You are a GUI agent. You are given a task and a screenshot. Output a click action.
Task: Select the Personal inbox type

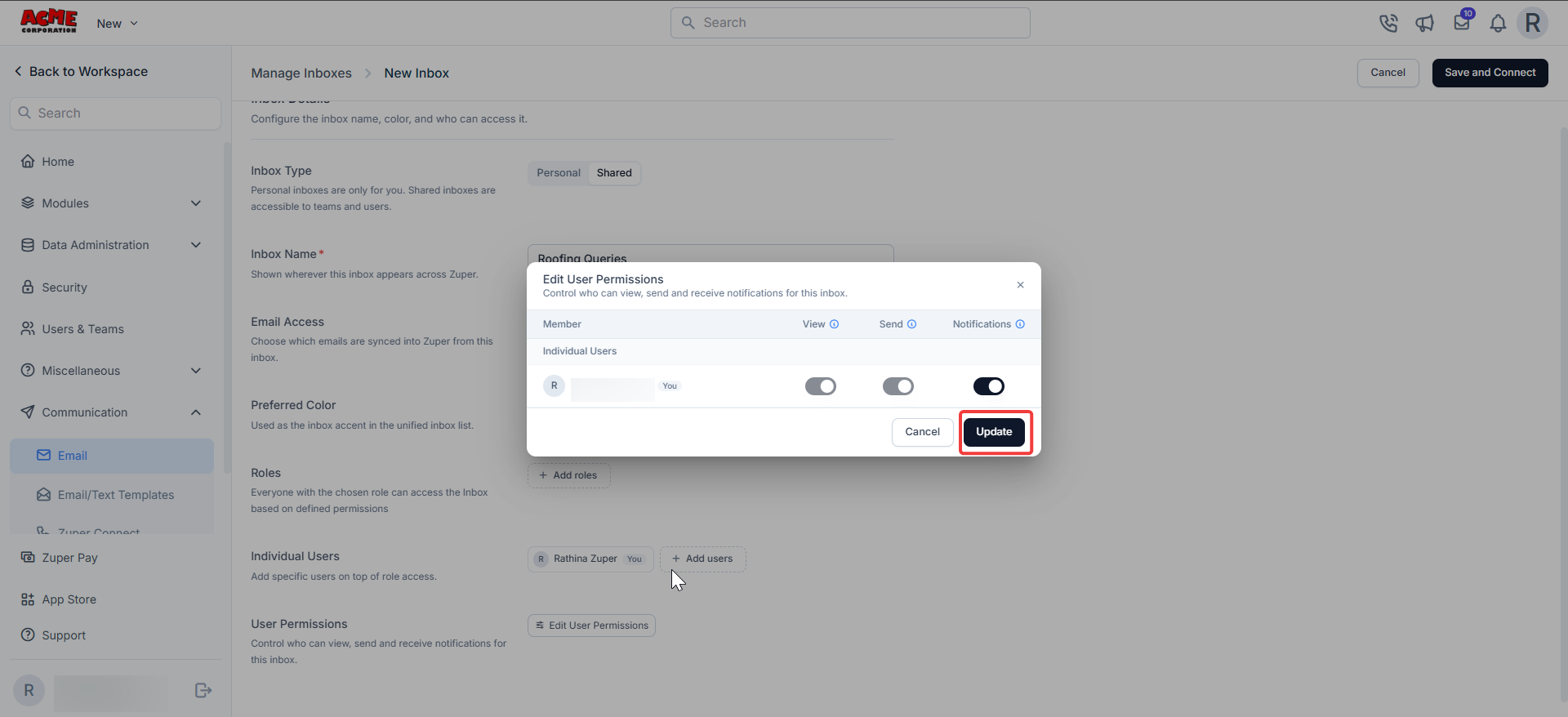click(x=559, y=173)
